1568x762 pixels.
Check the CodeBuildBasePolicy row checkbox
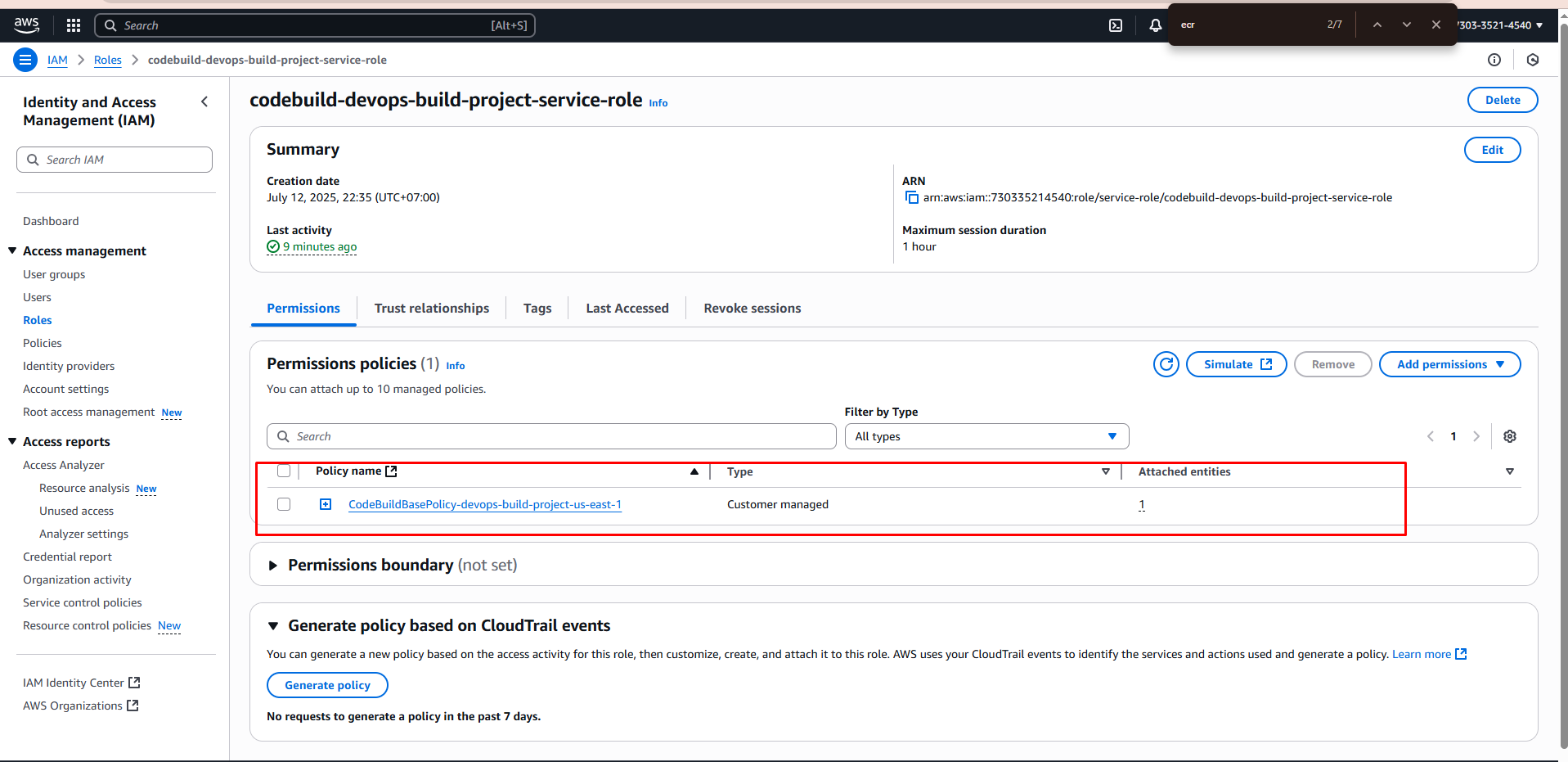tap(284, 504)
